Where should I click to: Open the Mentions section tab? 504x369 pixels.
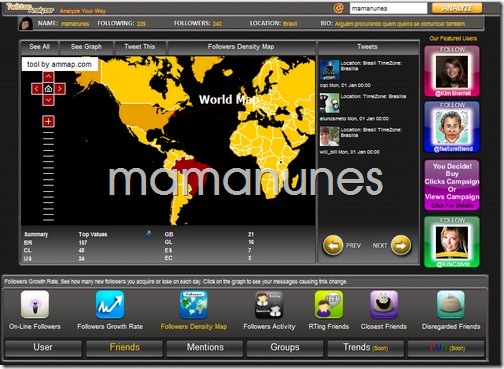pos(205,347)
